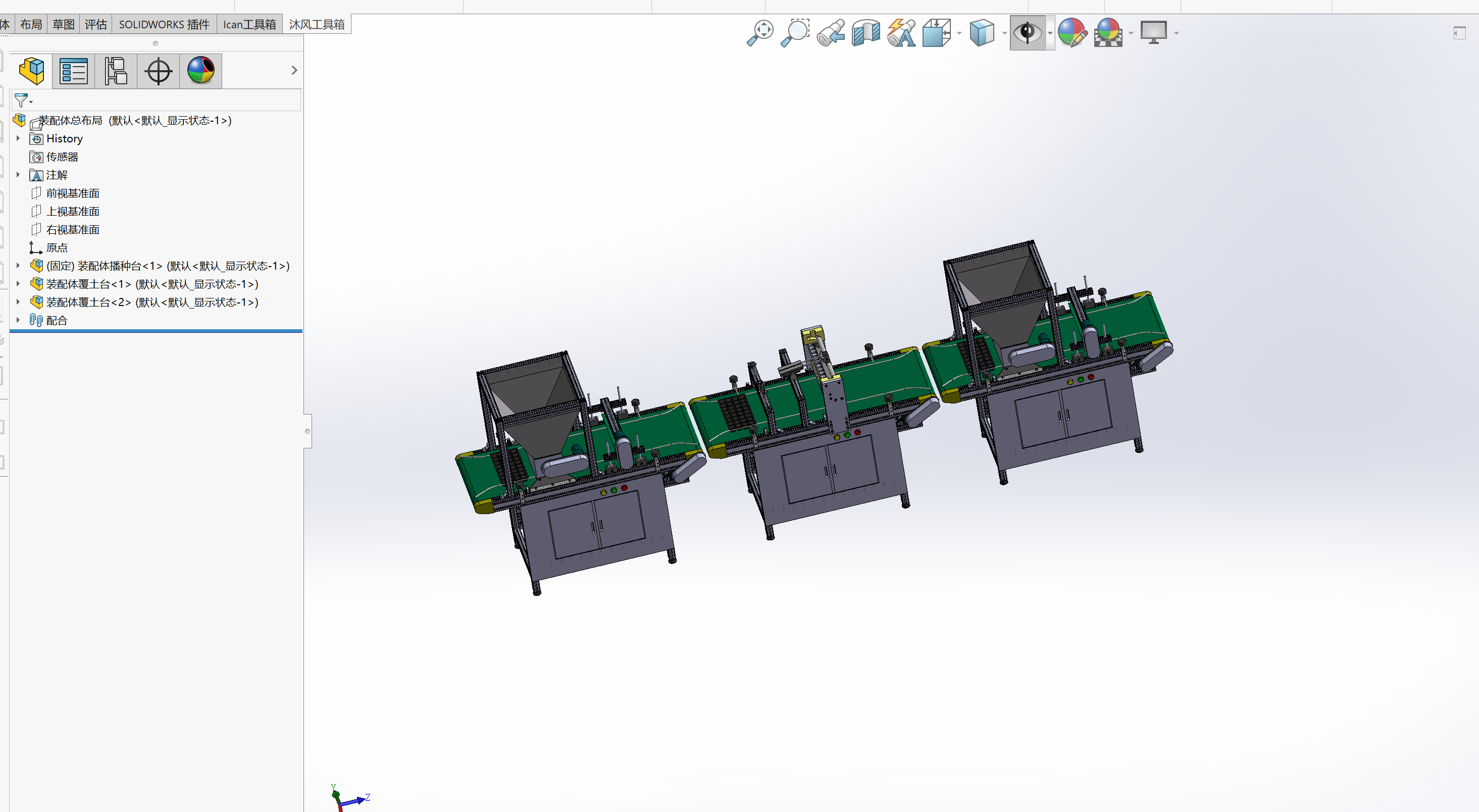
Task: Click the tree filter funnel icon
Action: pyautogui.click(x=22, y=100)
